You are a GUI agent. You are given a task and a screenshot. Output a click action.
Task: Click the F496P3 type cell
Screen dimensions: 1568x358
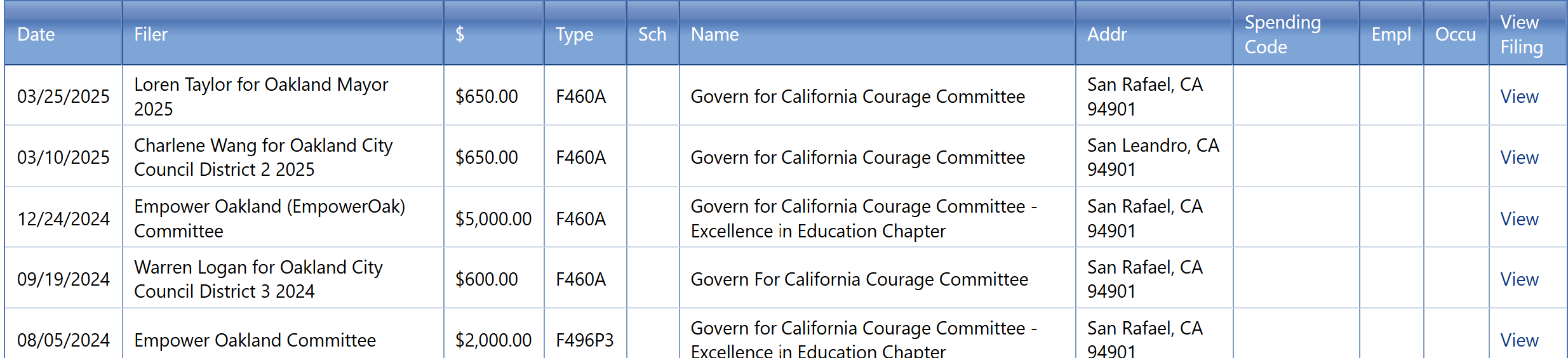pyautogui.click(x=584, y=340)
